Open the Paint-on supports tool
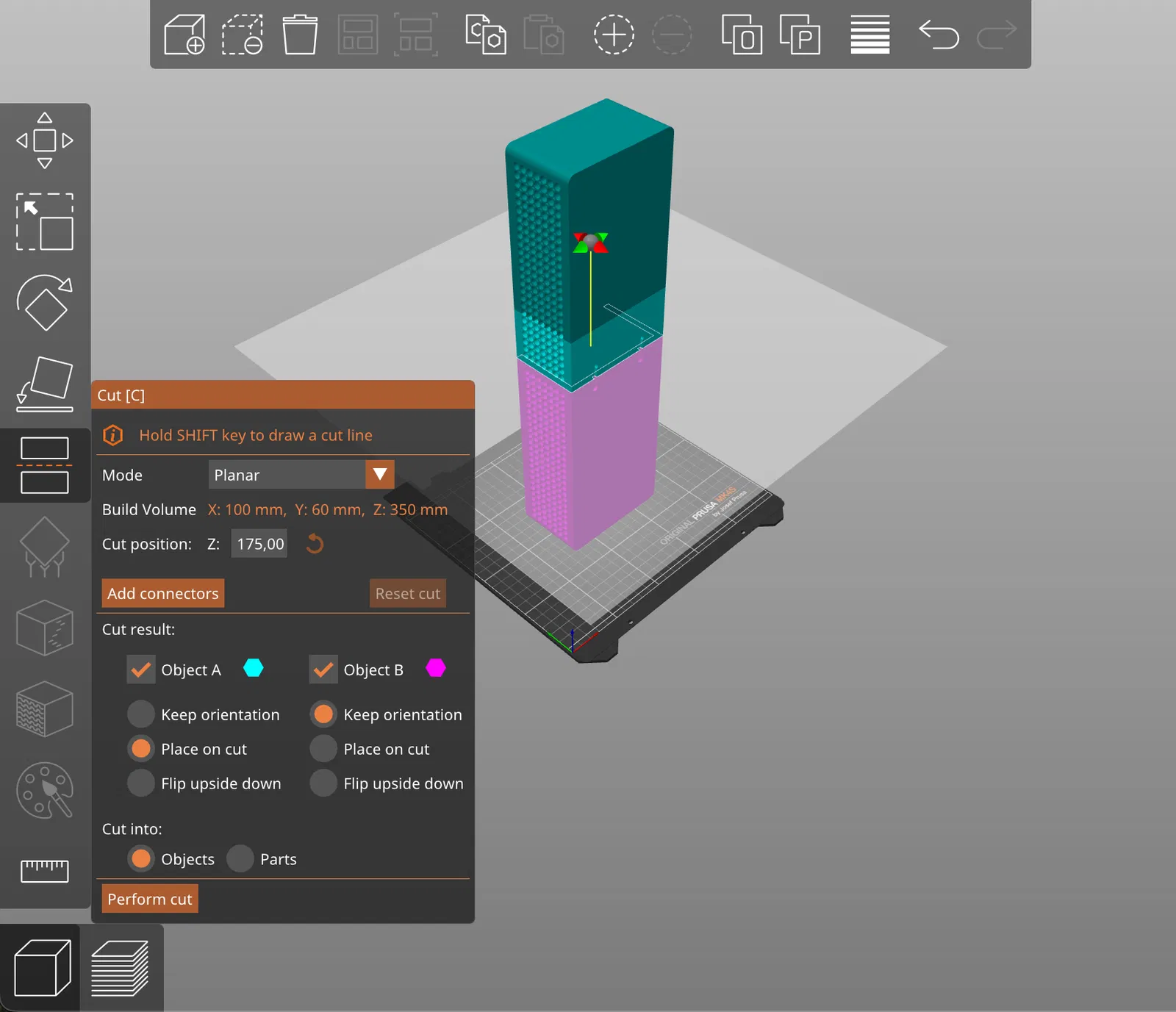 point(45,547)
